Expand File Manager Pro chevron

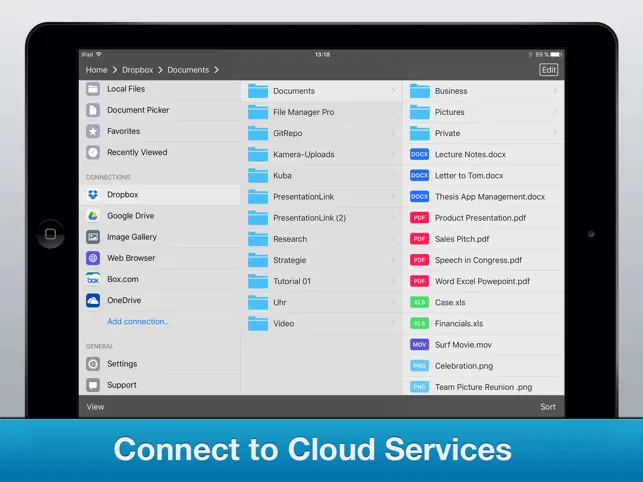coord(393,112)
